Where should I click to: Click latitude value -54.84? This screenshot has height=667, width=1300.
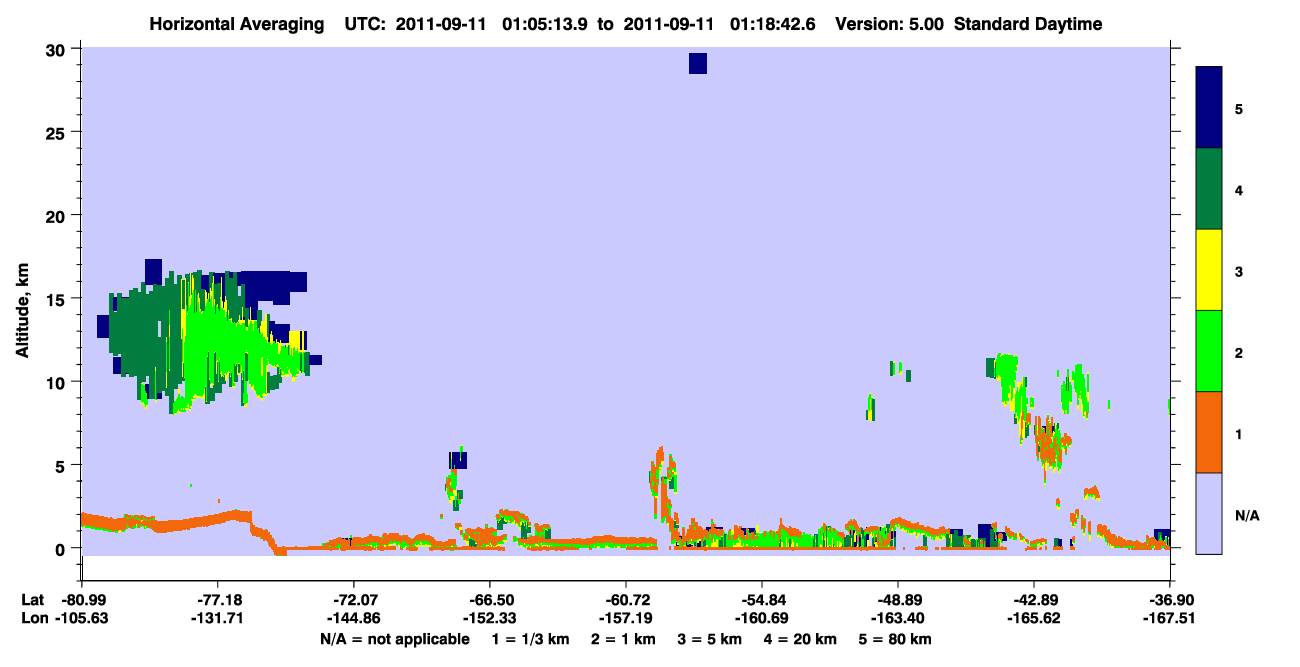[x=762, y=600]
